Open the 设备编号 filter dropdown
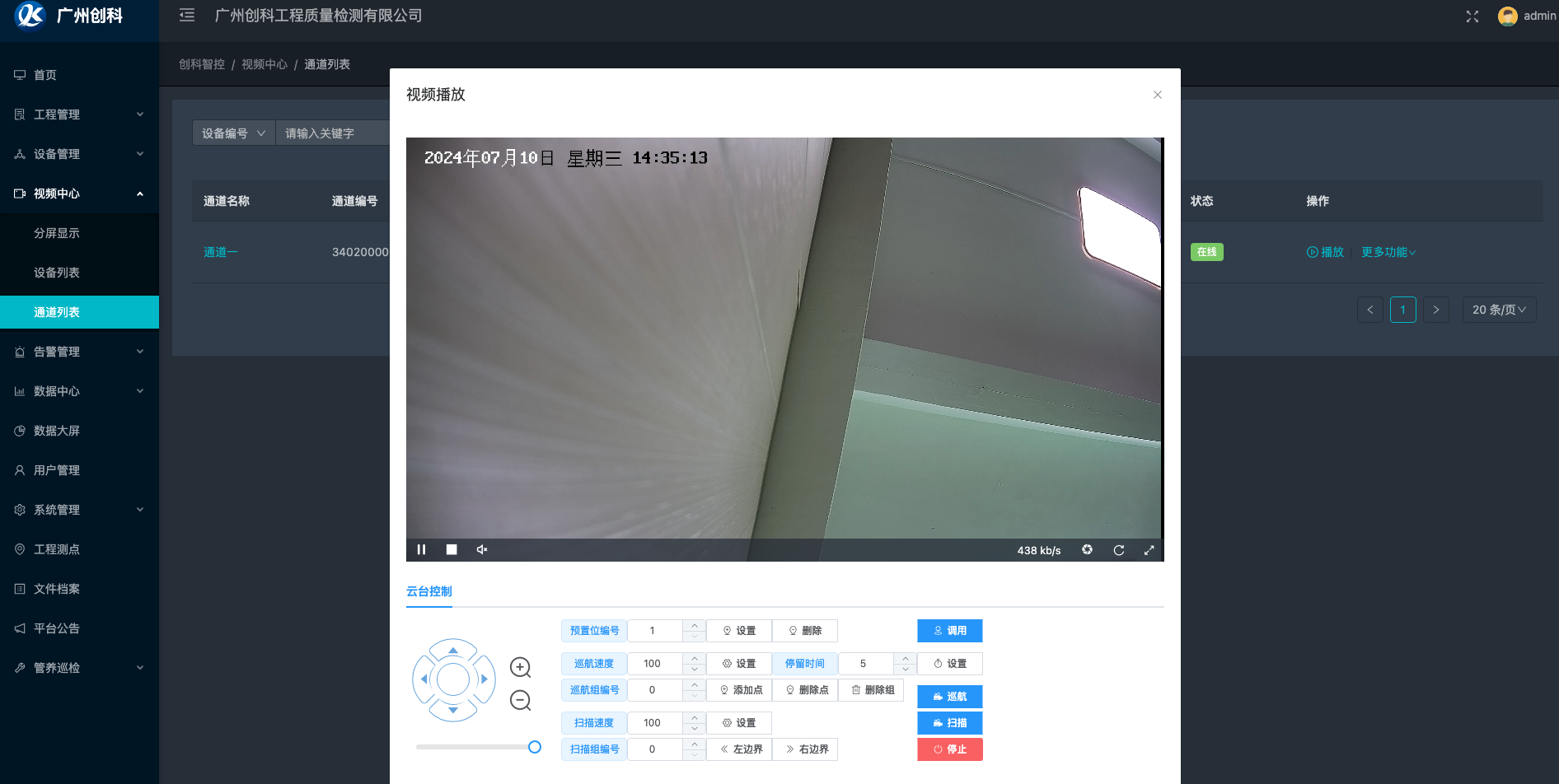Viewport: 1559px width, 784px height. (233, 133)
